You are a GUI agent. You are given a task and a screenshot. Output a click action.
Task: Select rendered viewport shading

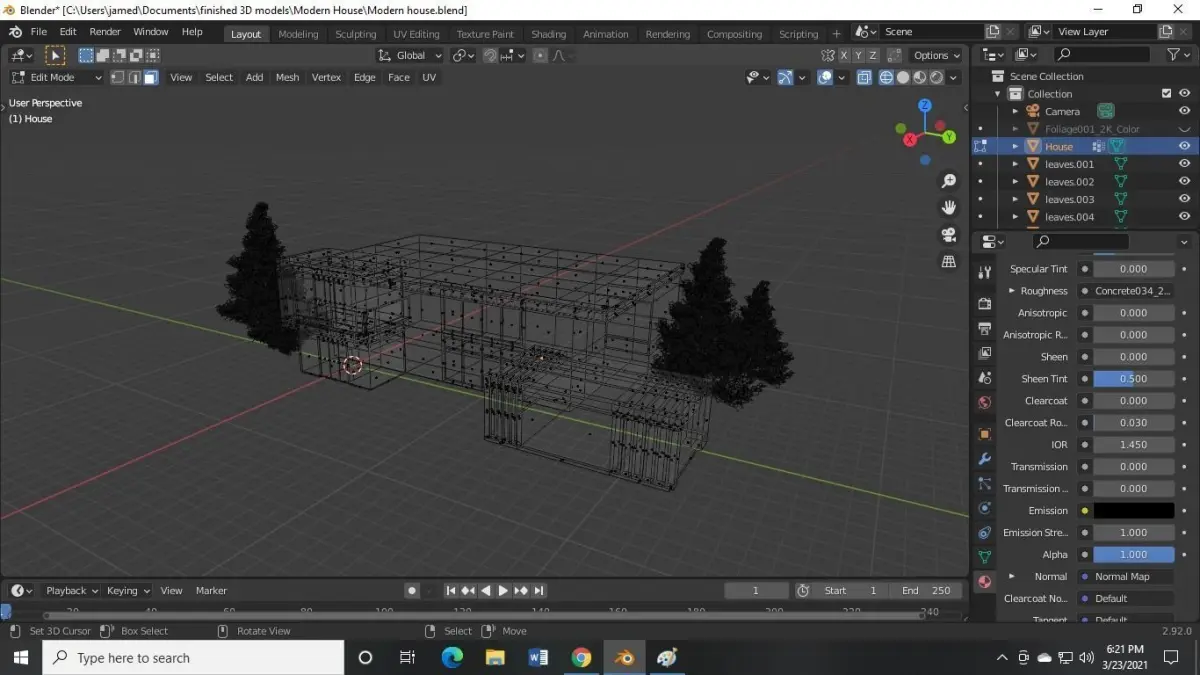click(937, 77)
